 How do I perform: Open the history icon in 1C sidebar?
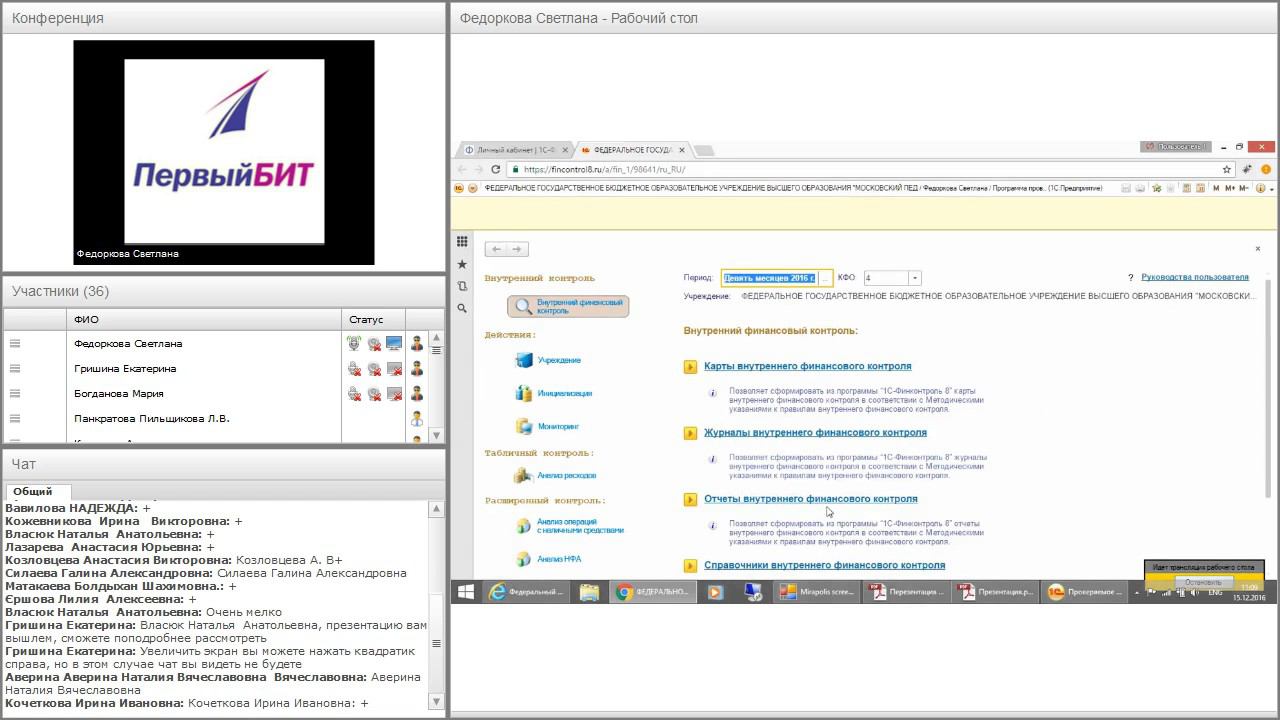462,286
